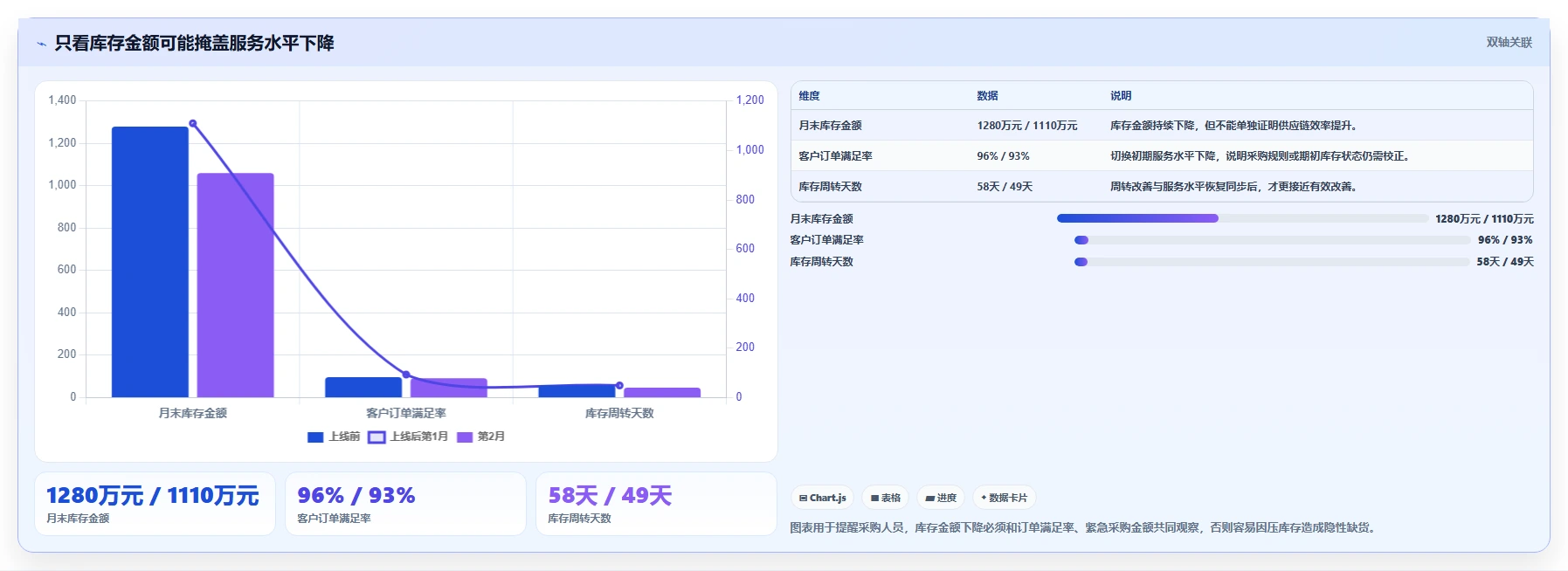Click the left axis tick 1,400
Image resolution: width=1568 pixels, height=571 pixels.
62,100
